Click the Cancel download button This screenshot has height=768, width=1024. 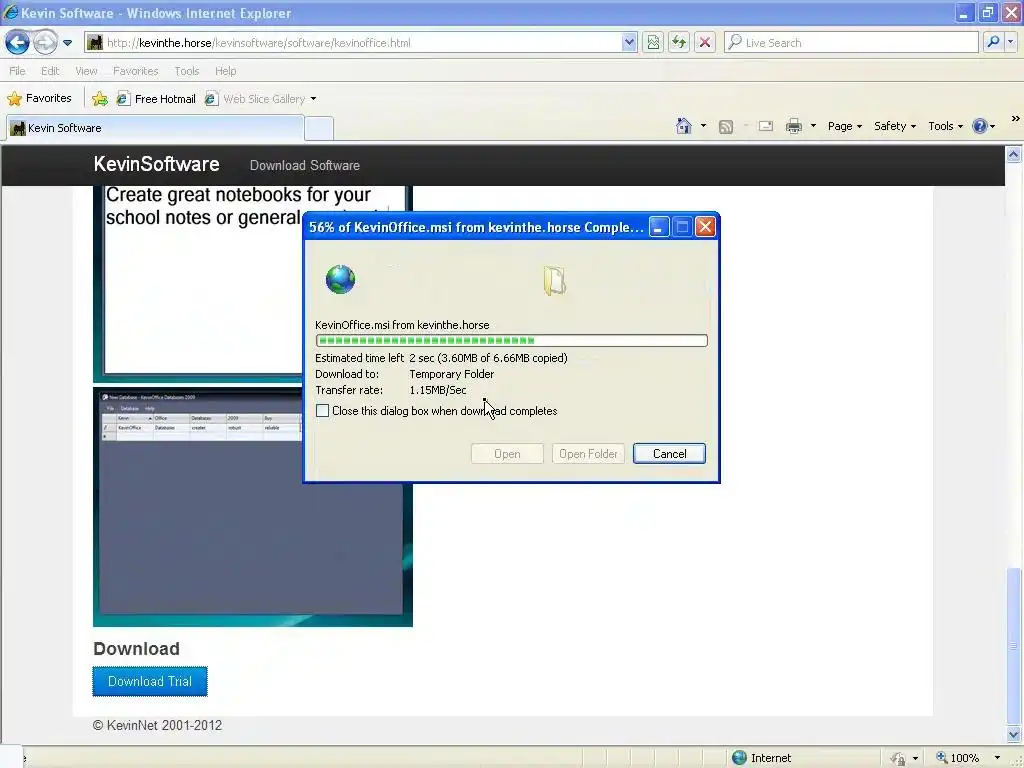point(669,454)
